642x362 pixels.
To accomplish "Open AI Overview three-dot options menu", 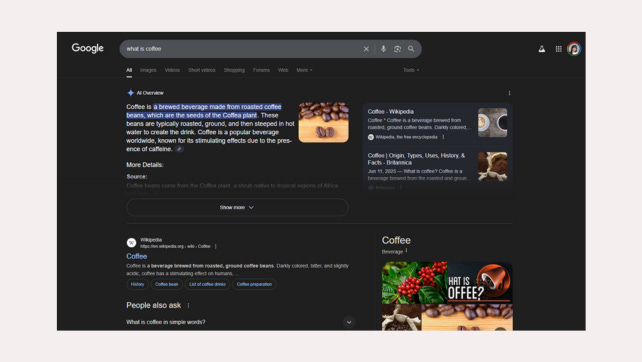I will click(x=509, y=93).
